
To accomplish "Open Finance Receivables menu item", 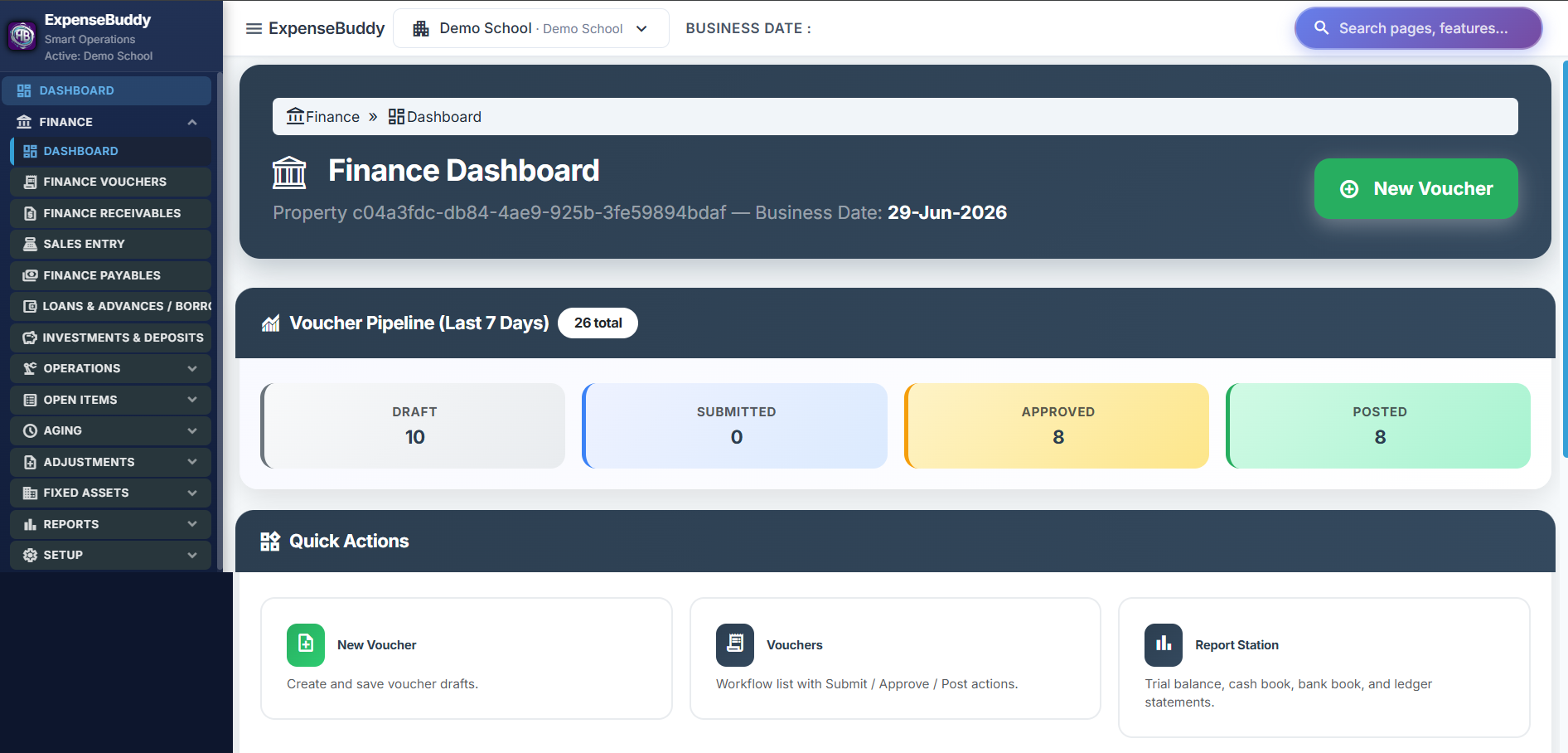I will pyautogui.click(x=111, y=213).
